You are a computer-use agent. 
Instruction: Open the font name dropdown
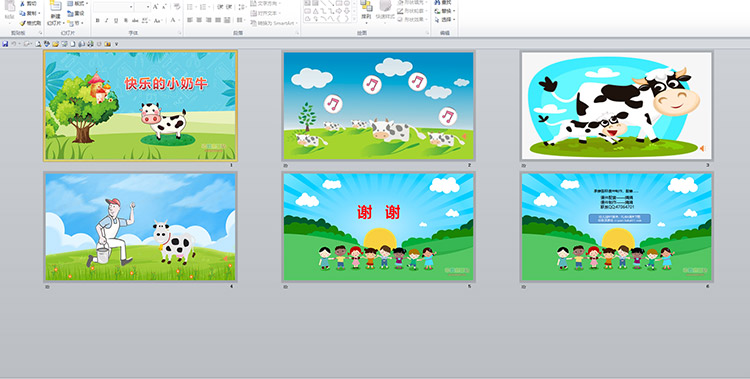131,7
